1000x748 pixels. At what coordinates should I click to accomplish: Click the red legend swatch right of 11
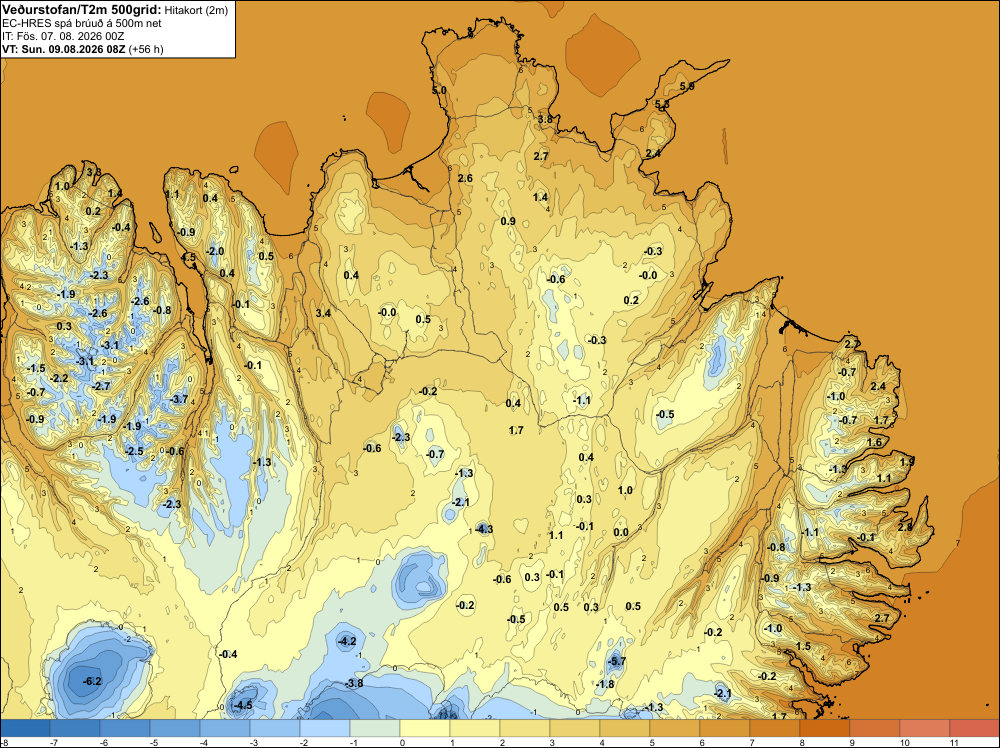(x=974, y=728)
